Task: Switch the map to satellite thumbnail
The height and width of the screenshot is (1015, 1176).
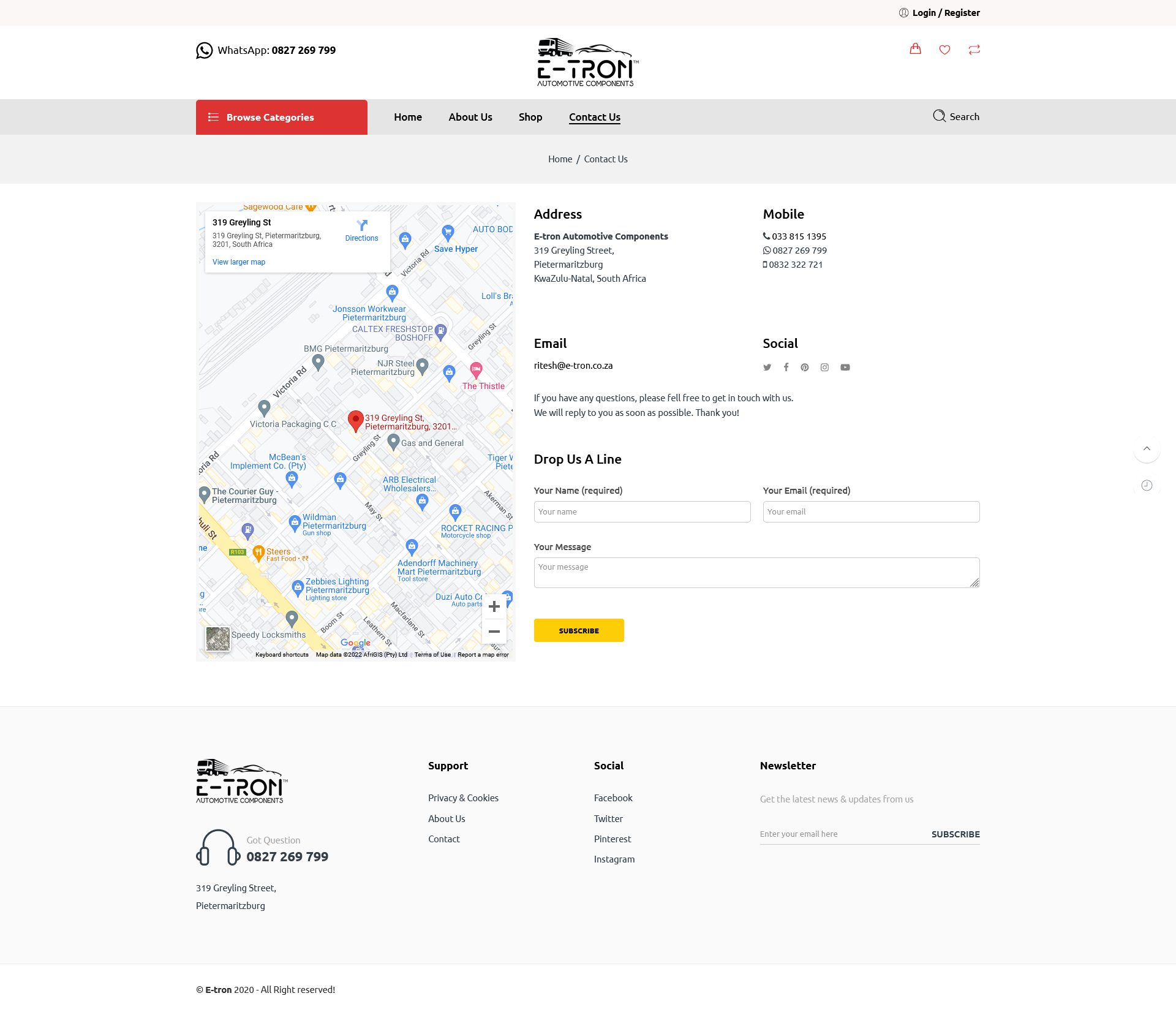Action: pyautogui.click(x=217, y=639)
